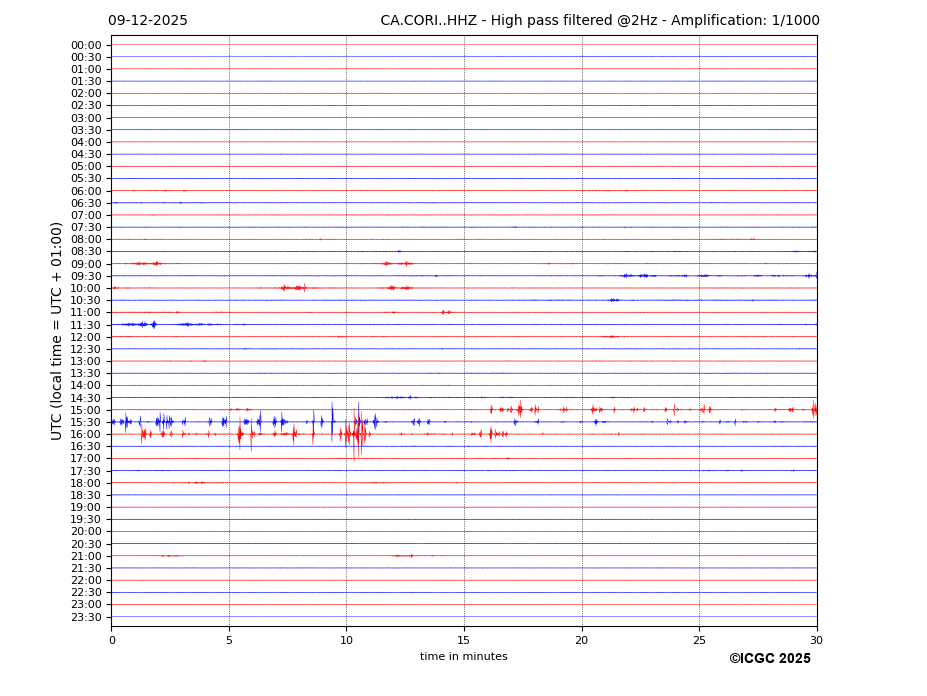Click the date label 09-12-2025

tap(148, 21)
